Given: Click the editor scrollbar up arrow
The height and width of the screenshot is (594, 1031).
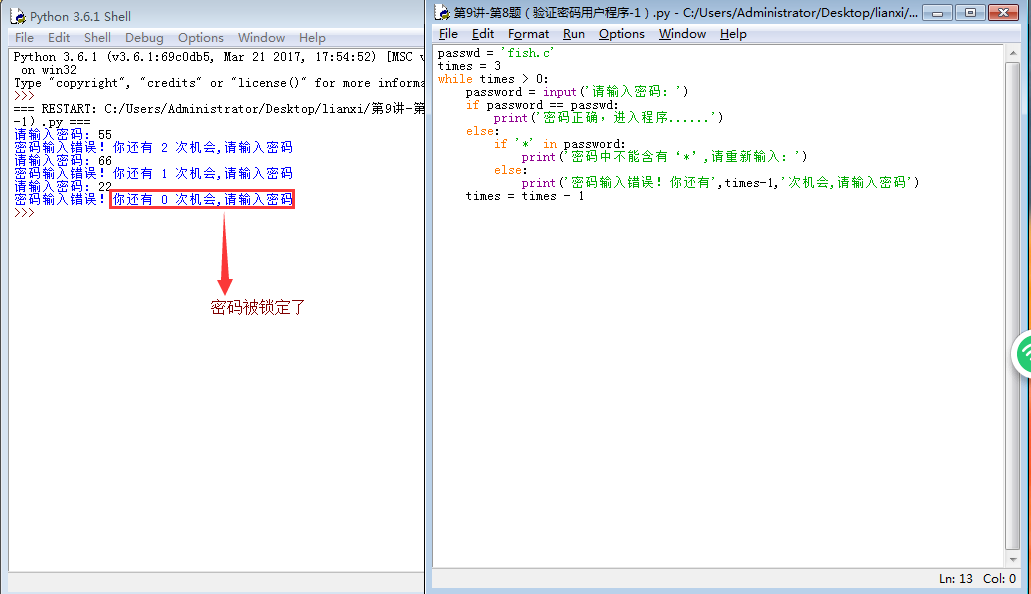Looking at the screenshot, I should coord(1013,53).
